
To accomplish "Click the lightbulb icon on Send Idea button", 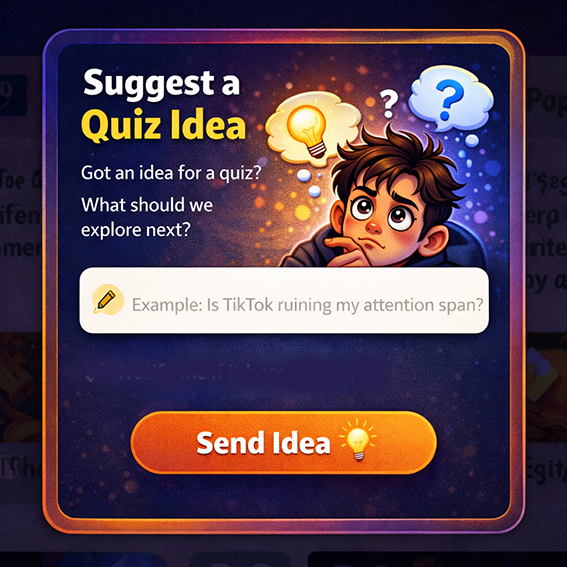I will pos(358,440).
